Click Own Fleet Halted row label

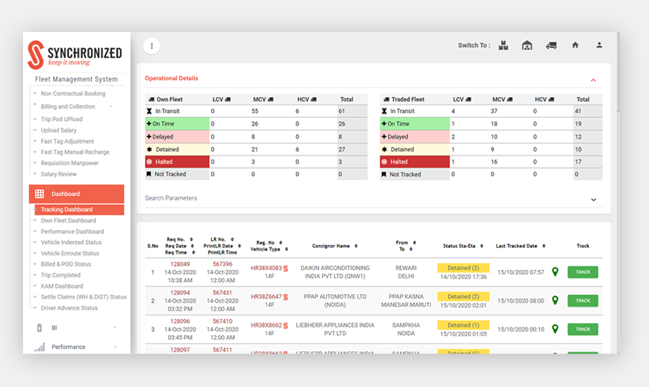[x=177, y=162]
